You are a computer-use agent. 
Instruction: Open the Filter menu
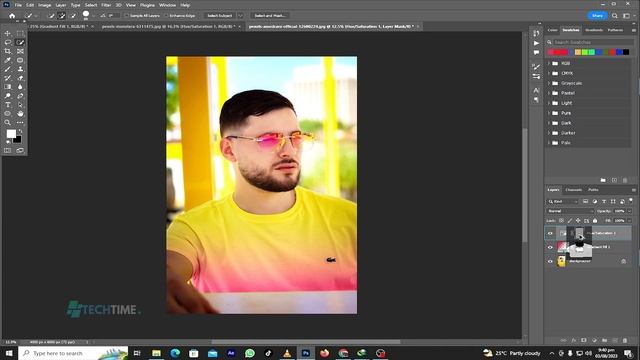tap(106, 5)
